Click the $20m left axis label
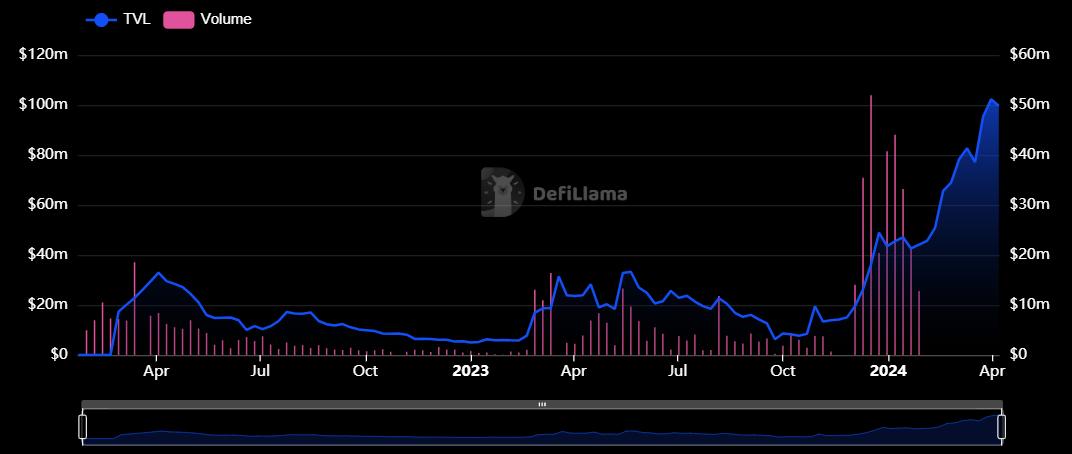Image resolution: width=1072 pixels, height=454 pixels. [x=47, y=304]
